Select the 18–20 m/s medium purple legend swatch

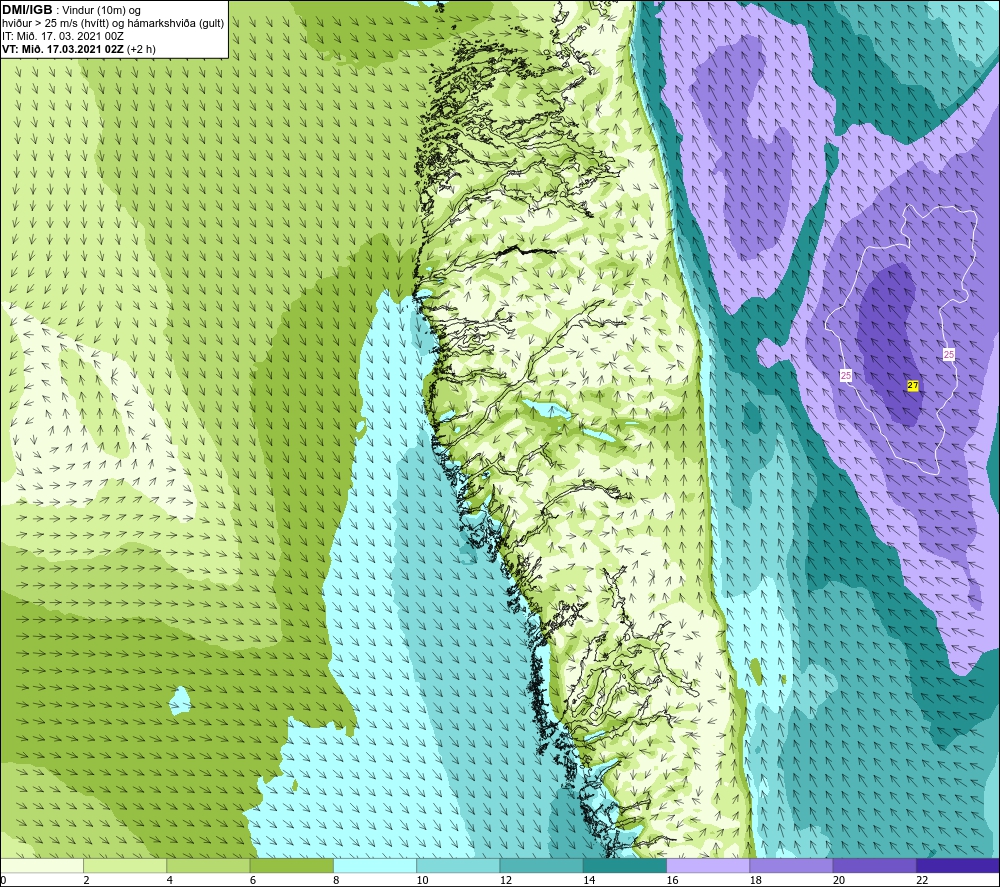click(791, 865)
